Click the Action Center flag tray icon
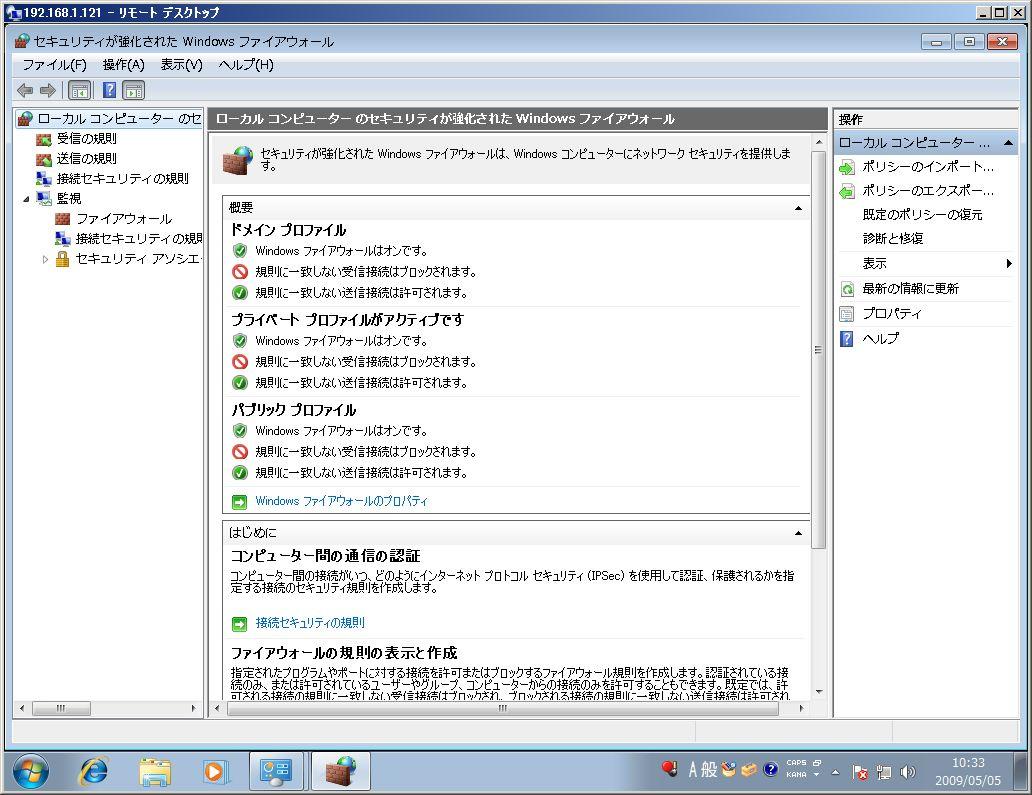The image size is (1032, 795). click(860, 771)
